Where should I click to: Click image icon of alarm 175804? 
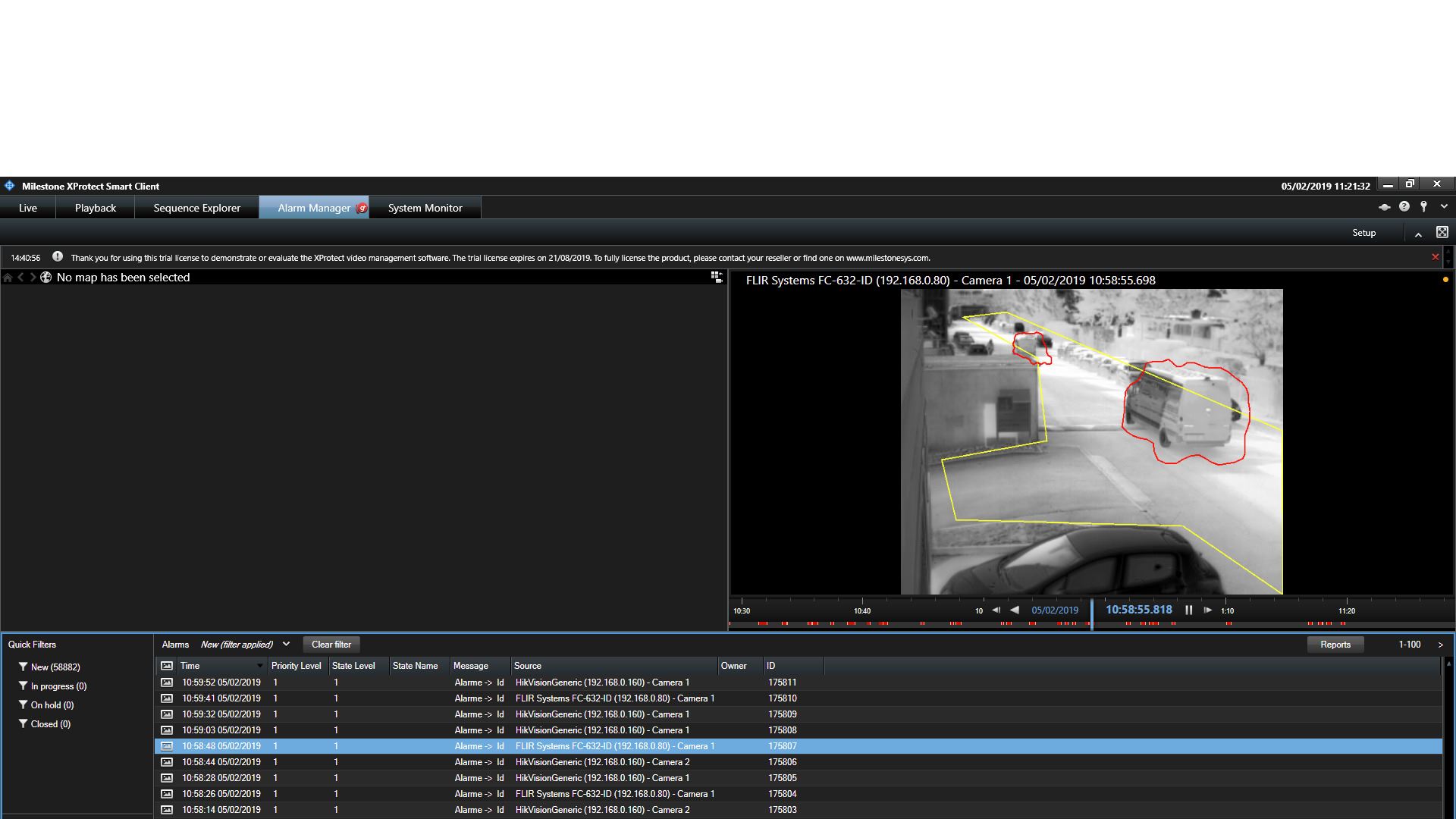pos(167,794)
